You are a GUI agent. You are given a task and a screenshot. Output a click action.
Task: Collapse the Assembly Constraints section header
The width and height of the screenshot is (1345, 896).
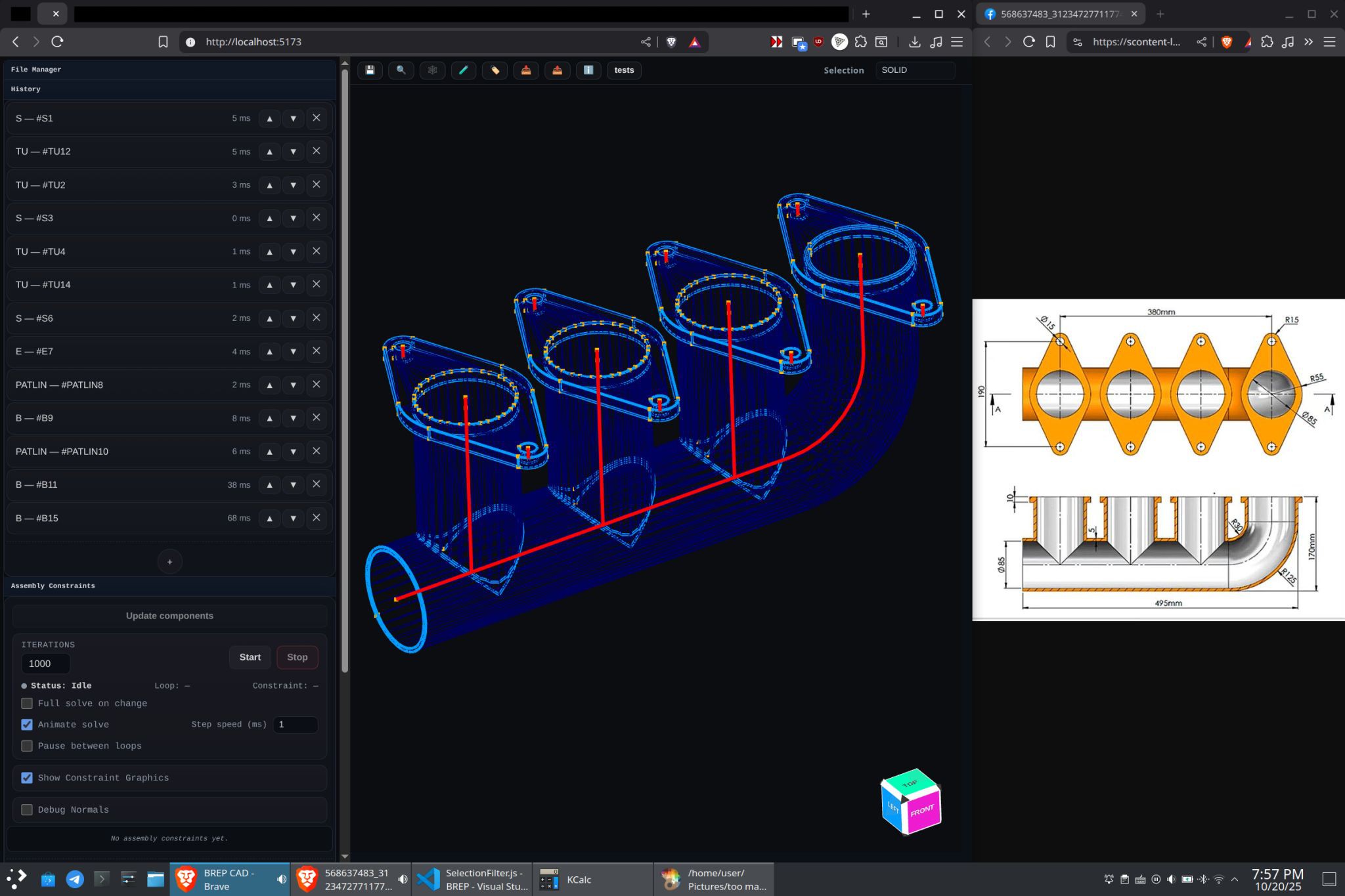(x=53, y=586)
